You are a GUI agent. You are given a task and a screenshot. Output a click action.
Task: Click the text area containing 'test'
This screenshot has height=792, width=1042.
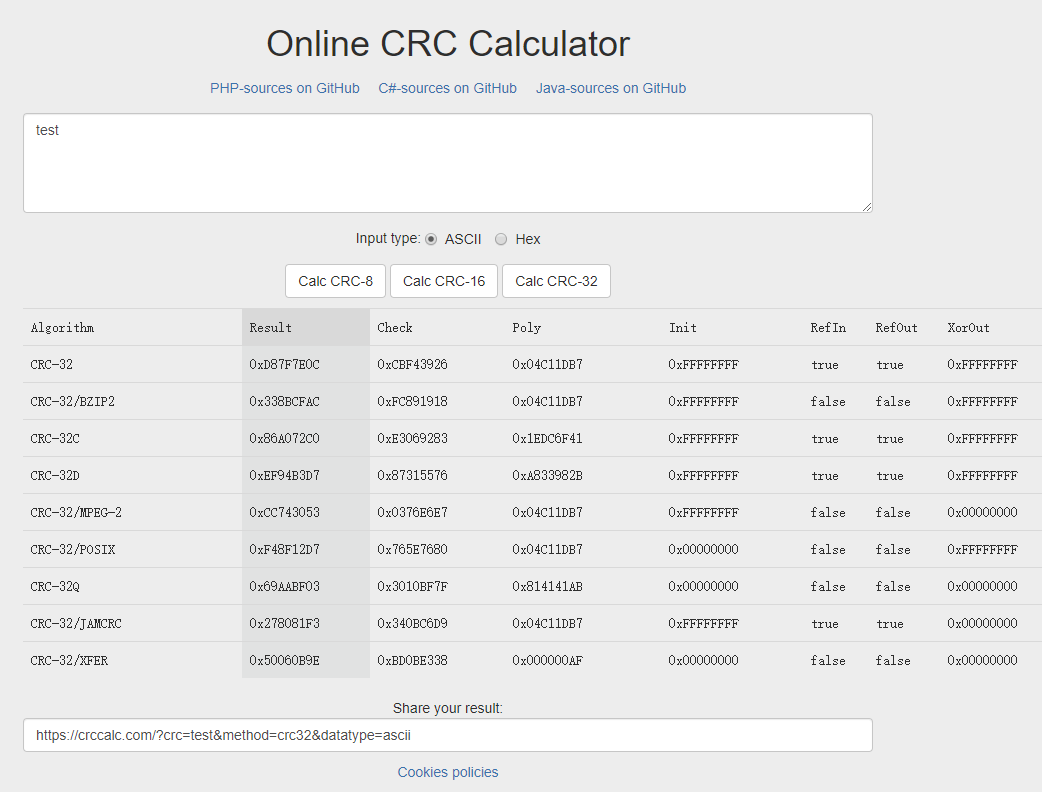point(448,163)
